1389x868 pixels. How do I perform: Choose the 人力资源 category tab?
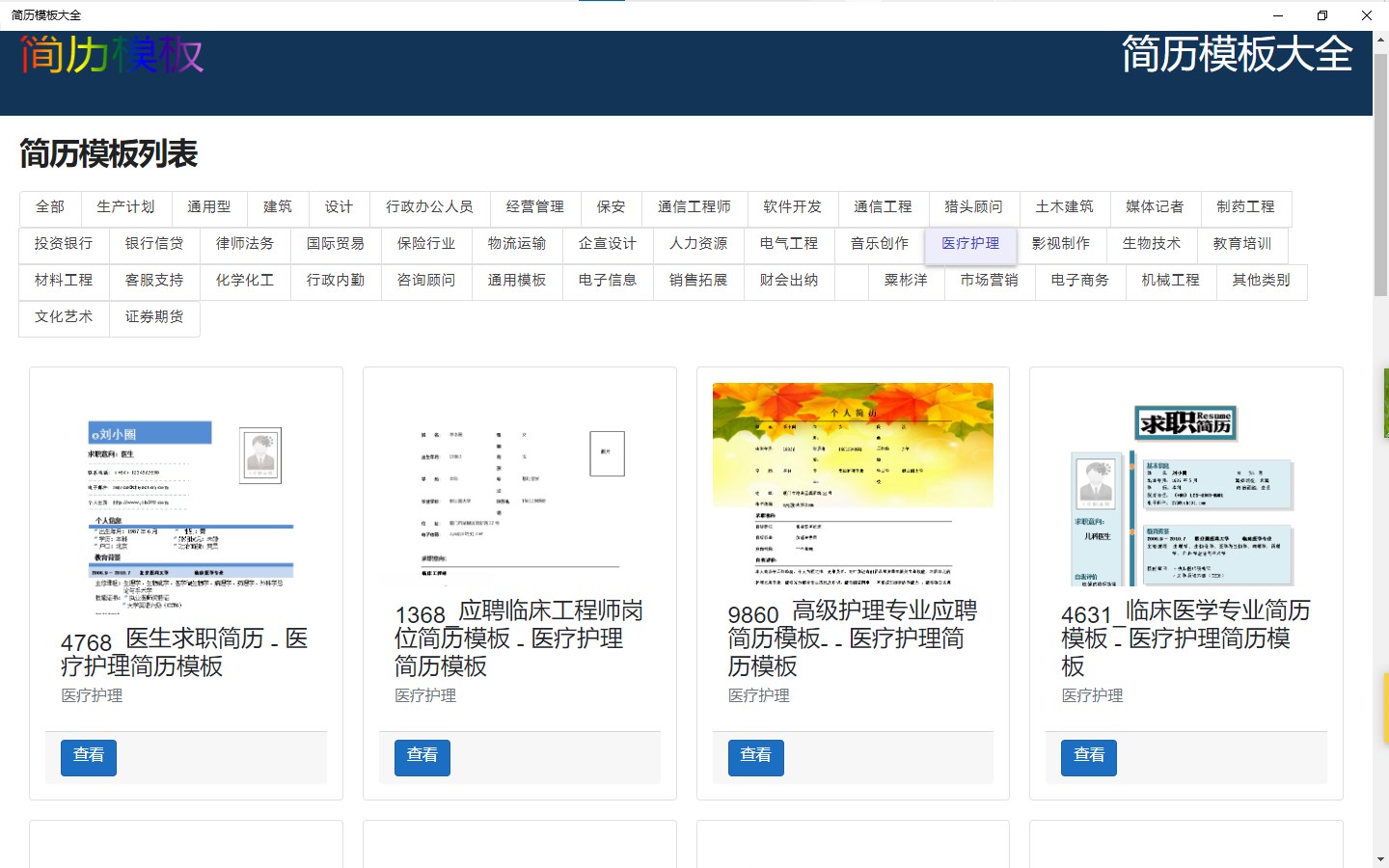pos(698,244)
